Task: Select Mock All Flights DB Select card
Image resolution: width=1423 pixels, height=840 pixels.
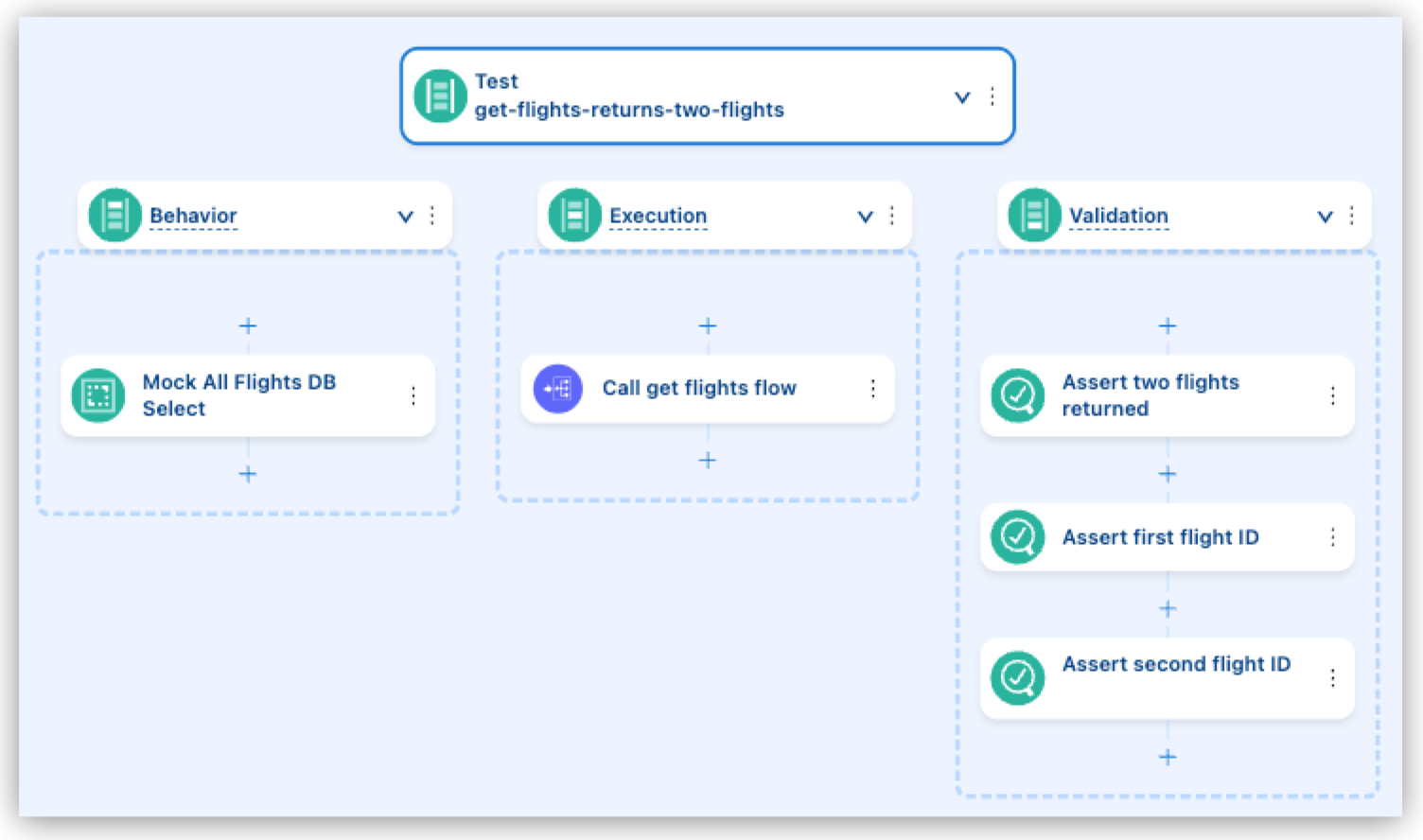Action: (248, 395)
